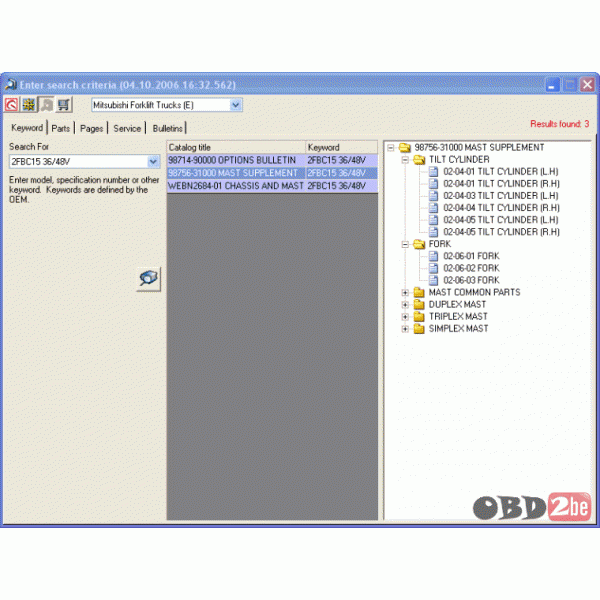Open 02-04-04 TILT CYLINDER (R.H) tree item
600x600 pixels.
click(x=501, y=208)
